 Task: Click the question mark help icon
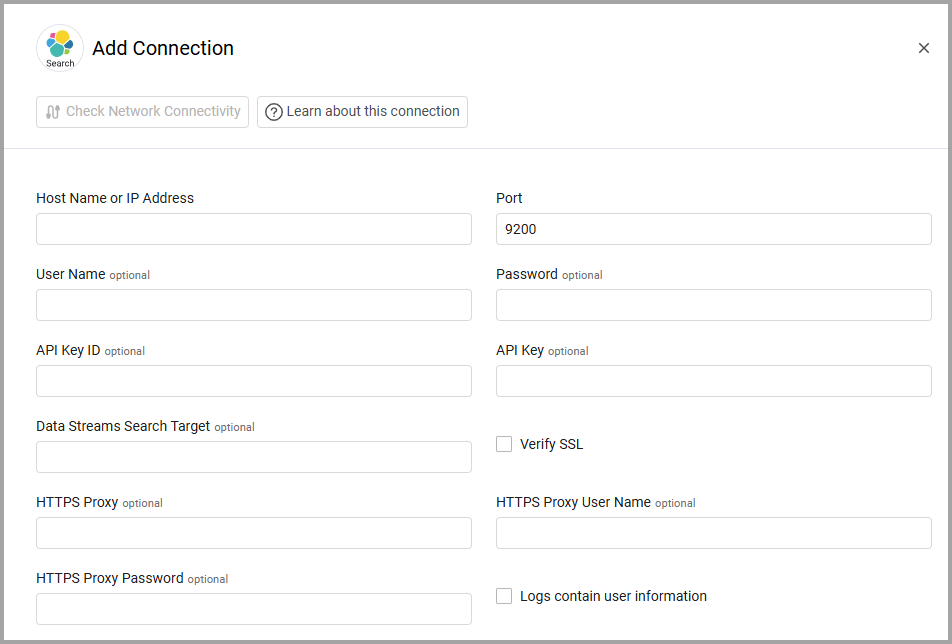coord(273,112)
